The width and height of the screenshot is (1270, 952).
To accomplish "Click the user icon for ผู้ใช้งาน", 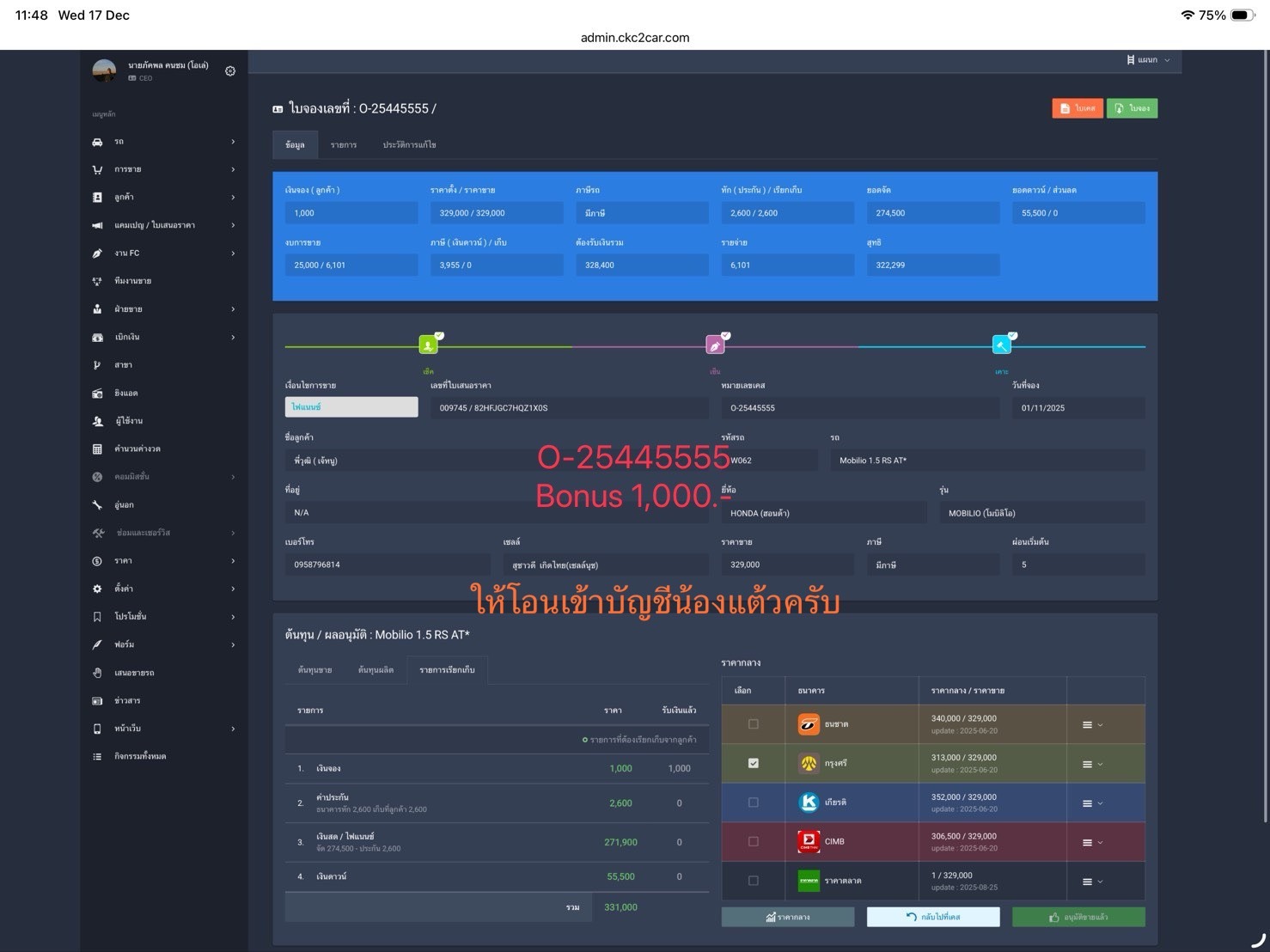I will pyautogui.click(x=97, y=421).
